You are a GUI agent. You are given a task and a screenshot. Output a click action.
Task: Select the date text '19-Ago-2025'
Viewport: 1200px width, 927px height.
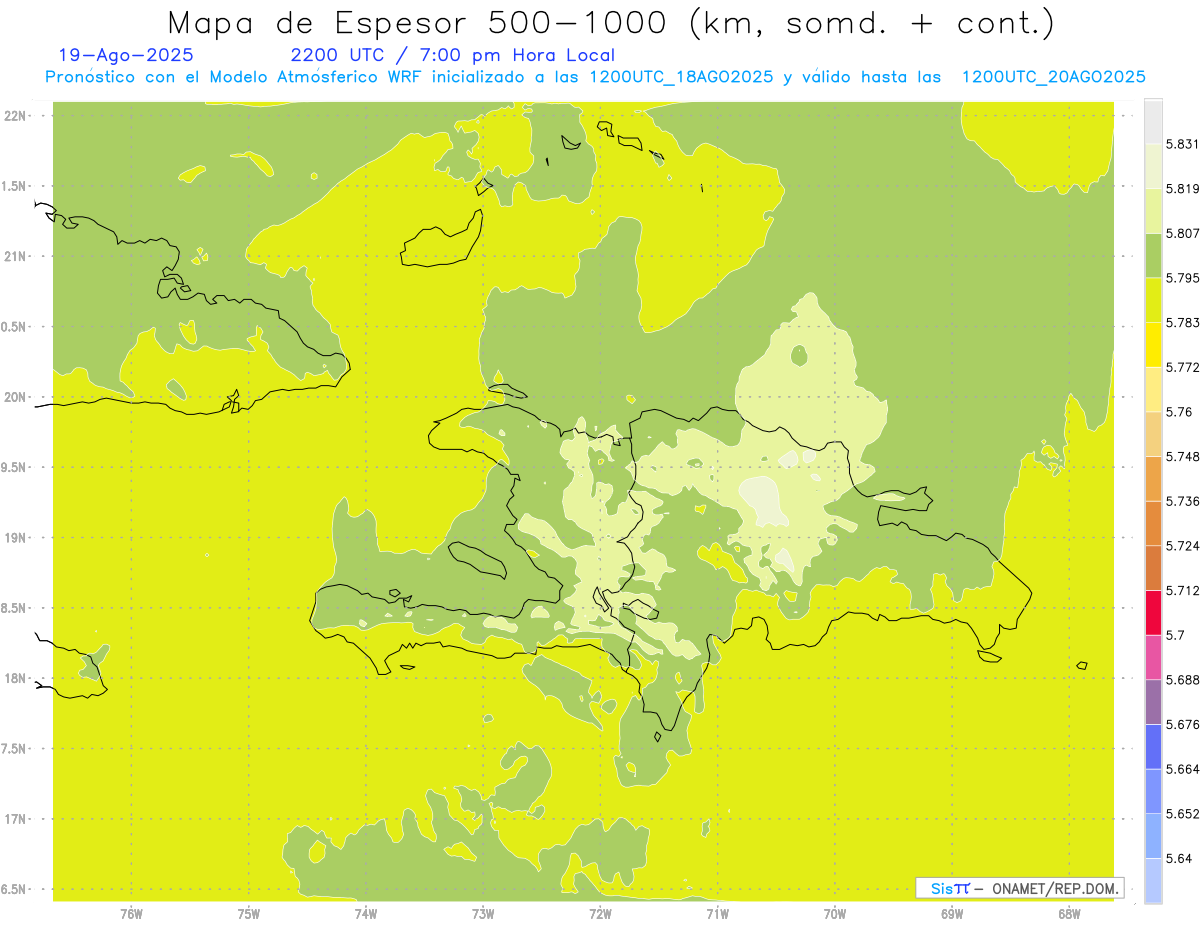126,56
